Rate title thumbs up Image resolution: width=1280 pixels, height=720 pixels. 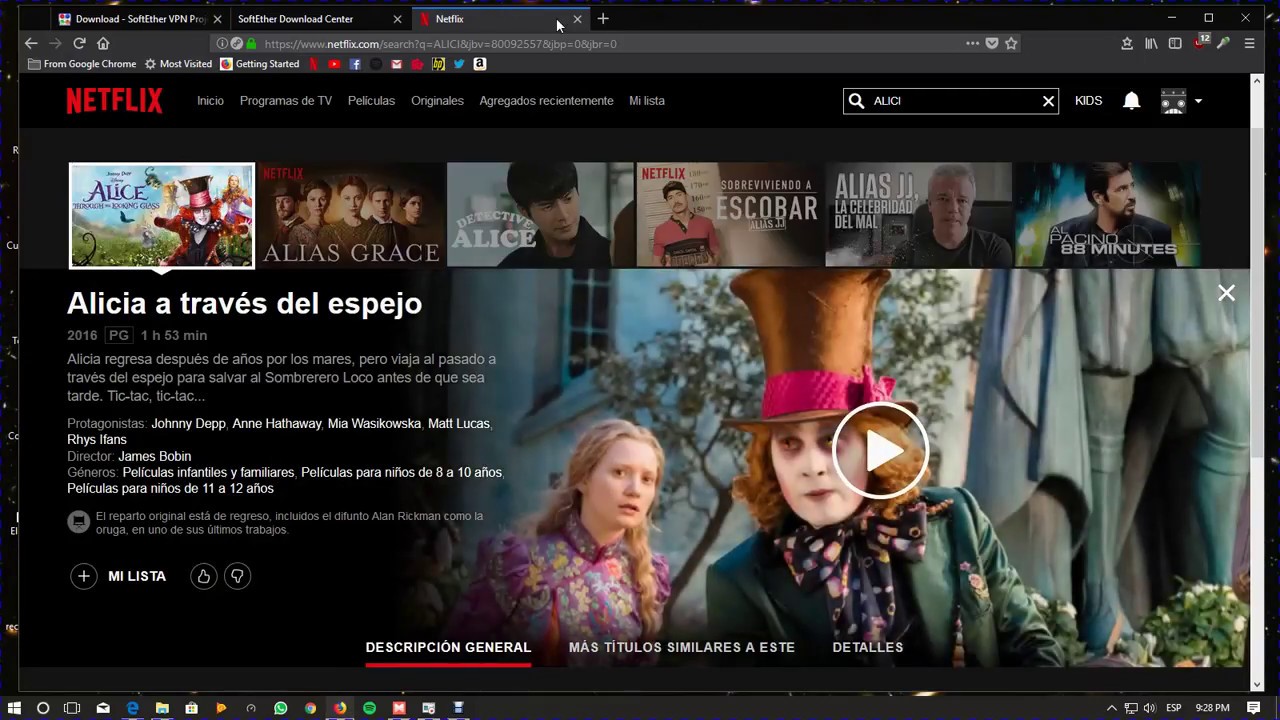click(203, 576)
